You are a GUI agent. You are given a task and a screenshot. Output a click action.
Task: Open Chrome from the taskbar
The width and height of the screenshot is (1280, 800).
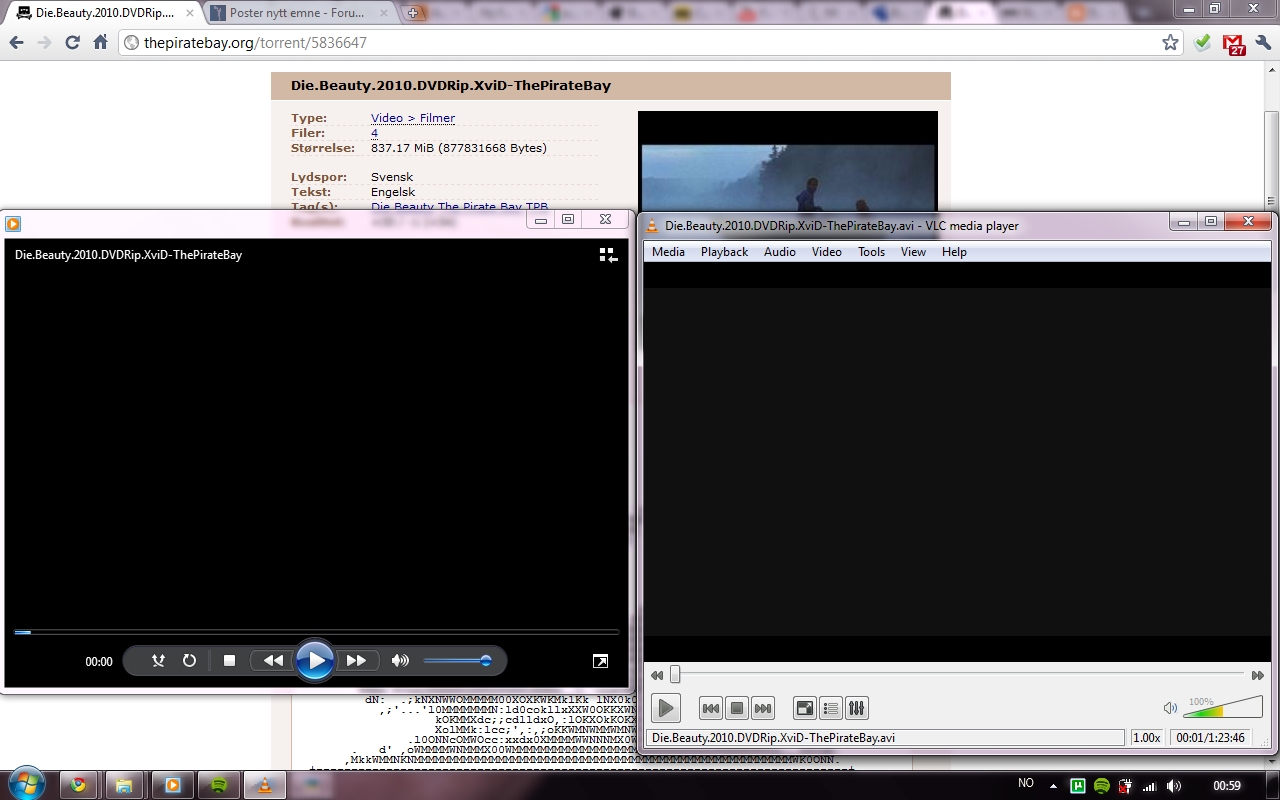[78, 785]
